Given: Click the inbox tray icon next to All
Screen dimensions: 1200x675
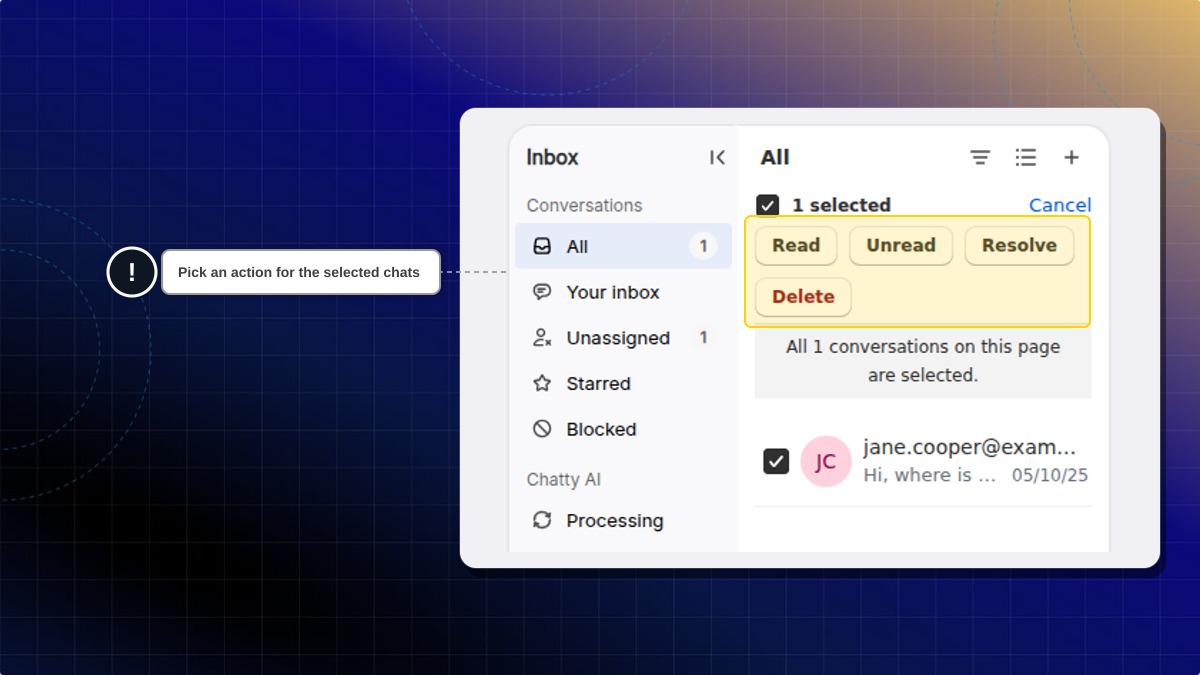Looking at the screenshot, I should click(x=542, y=246).
